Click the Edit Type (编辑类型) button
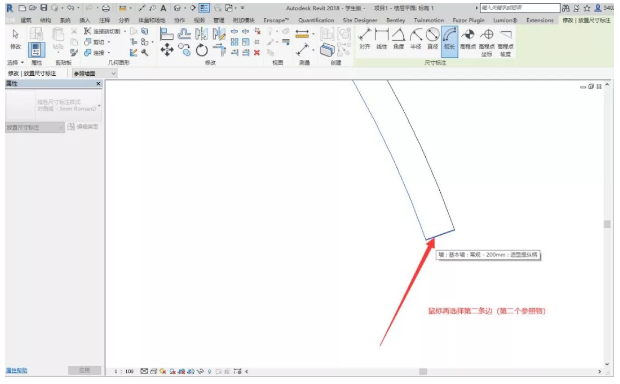 point(83,127)
